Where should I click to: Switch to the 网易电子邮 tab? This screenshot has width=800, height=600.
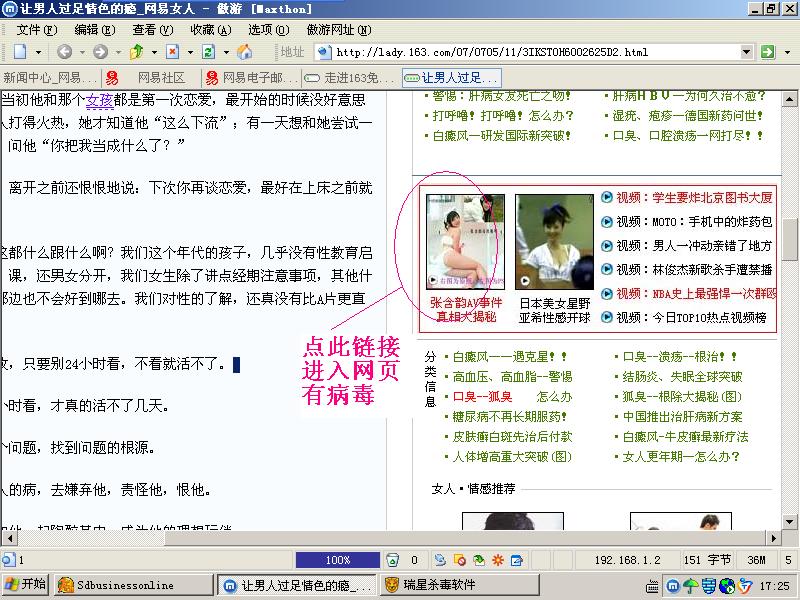click(252, 78)
